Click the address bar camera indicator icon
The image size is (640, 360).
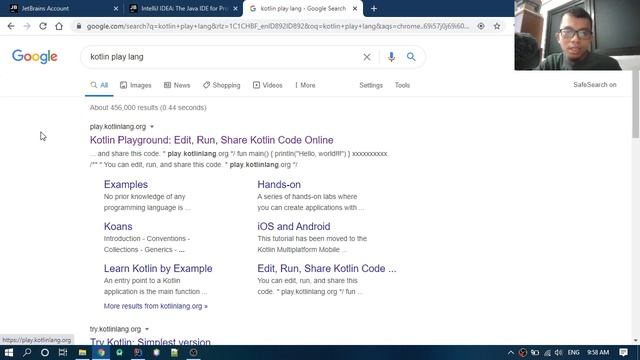(x=481, y=26)
